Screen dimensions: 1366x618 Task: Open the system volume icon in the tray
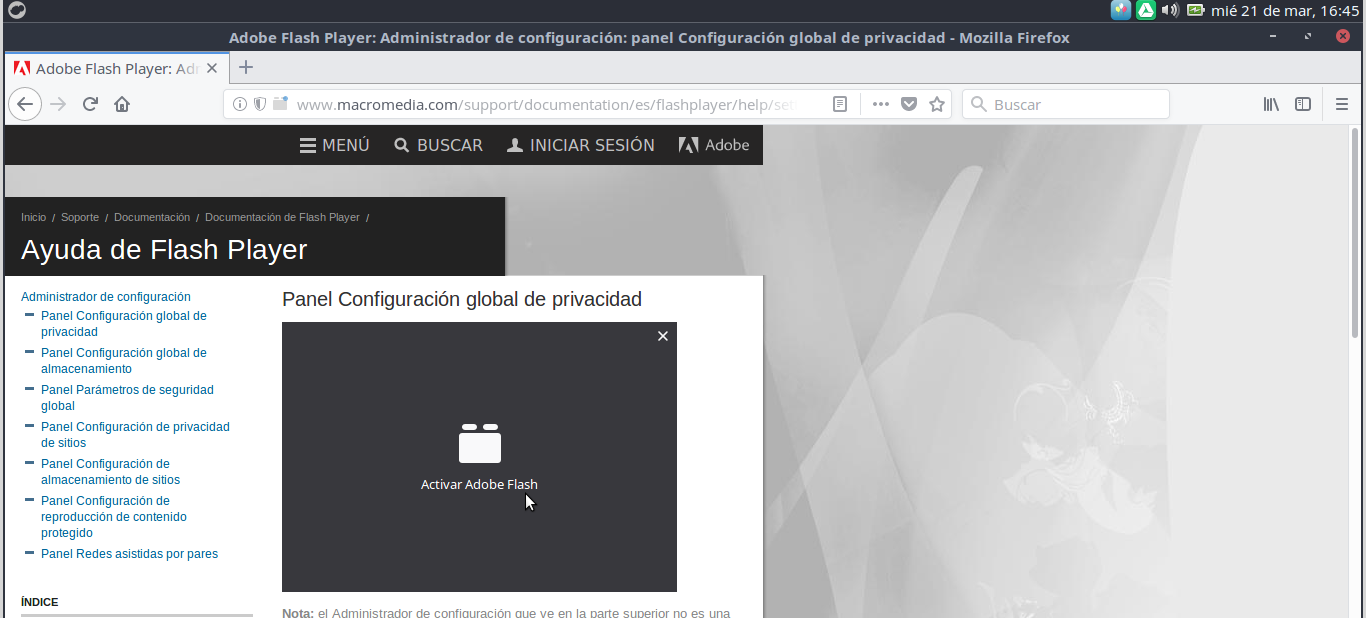(x=1171, y=10)
